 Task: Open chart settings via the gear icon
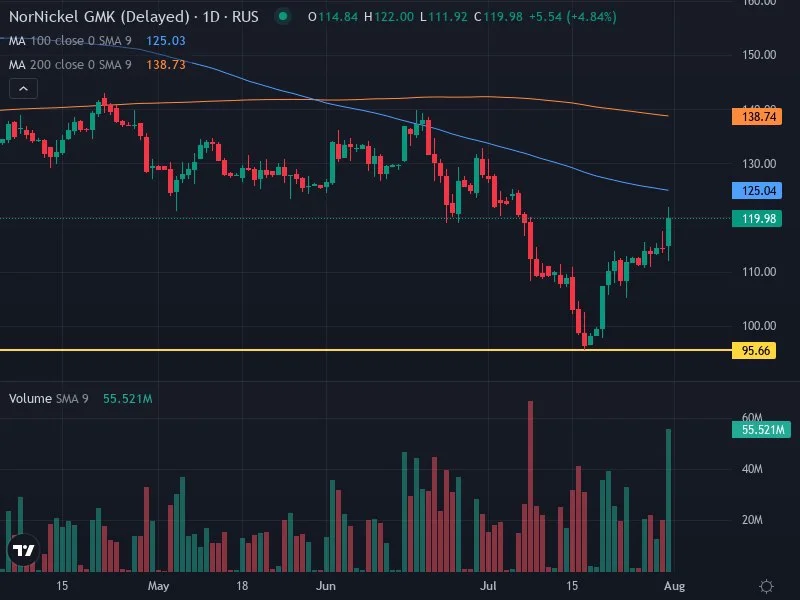pos(766,586)
